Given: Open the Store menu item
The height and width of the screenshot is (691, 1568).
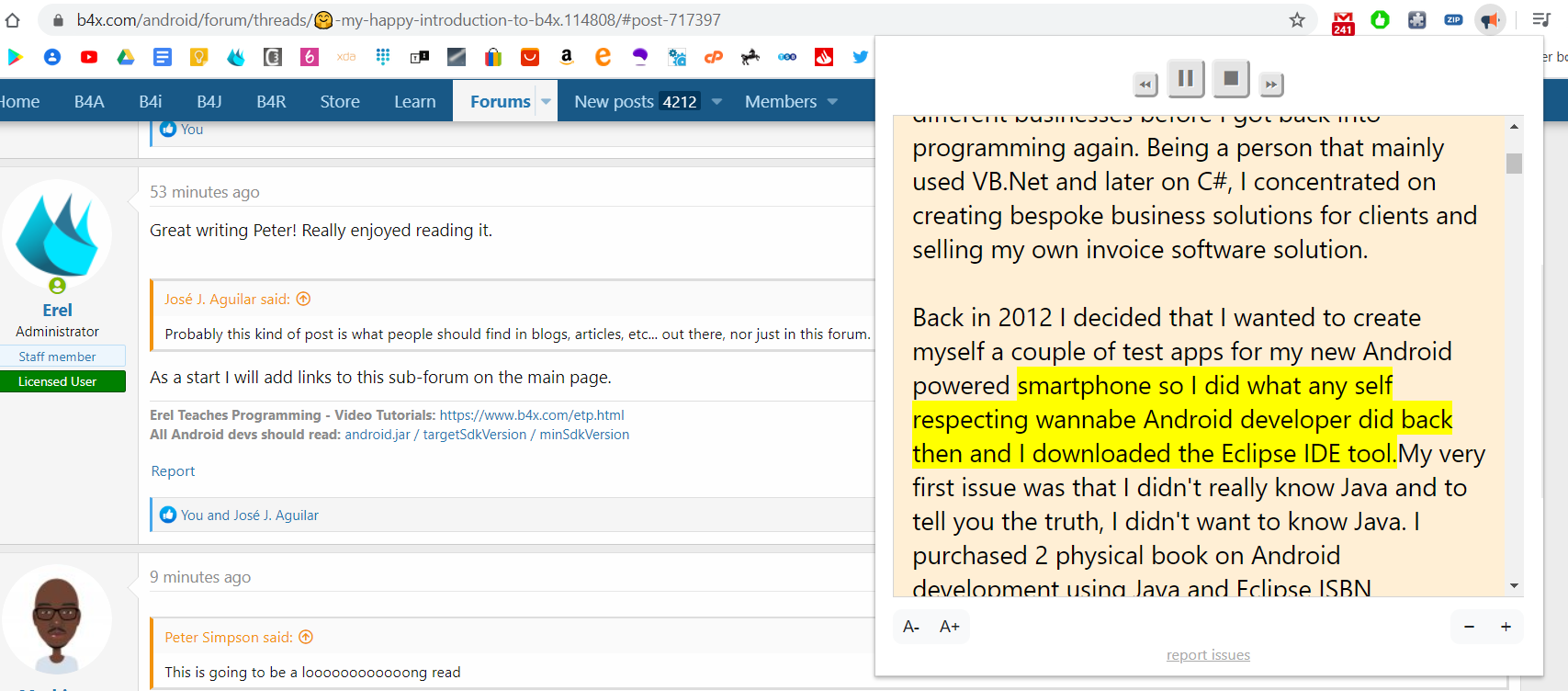Looking at the screenshot, I should (x=340, y=102).
